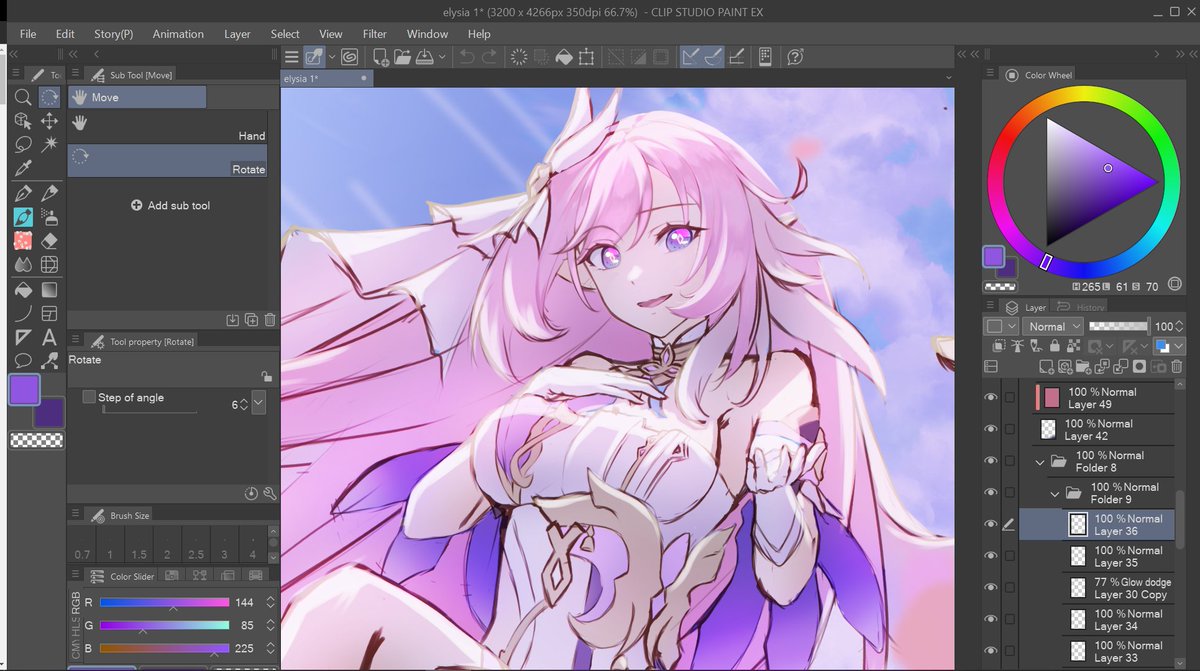The height and width of the screenshot is (671, 1200).
Task: Check the selection box for Layer 34
Action: coord(1009,620)
